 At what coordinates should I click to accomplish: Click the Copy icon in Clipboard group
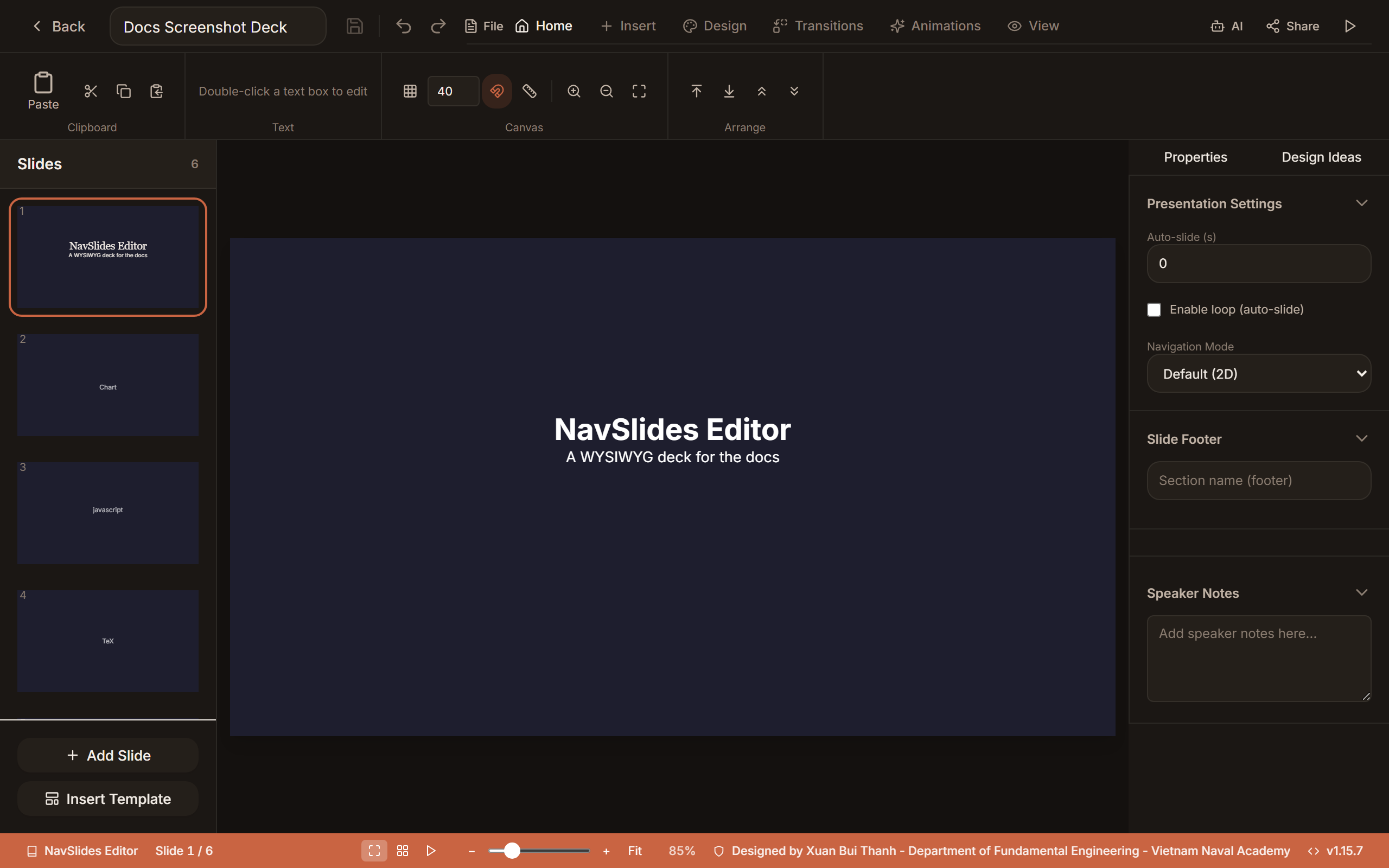(123, 91)
